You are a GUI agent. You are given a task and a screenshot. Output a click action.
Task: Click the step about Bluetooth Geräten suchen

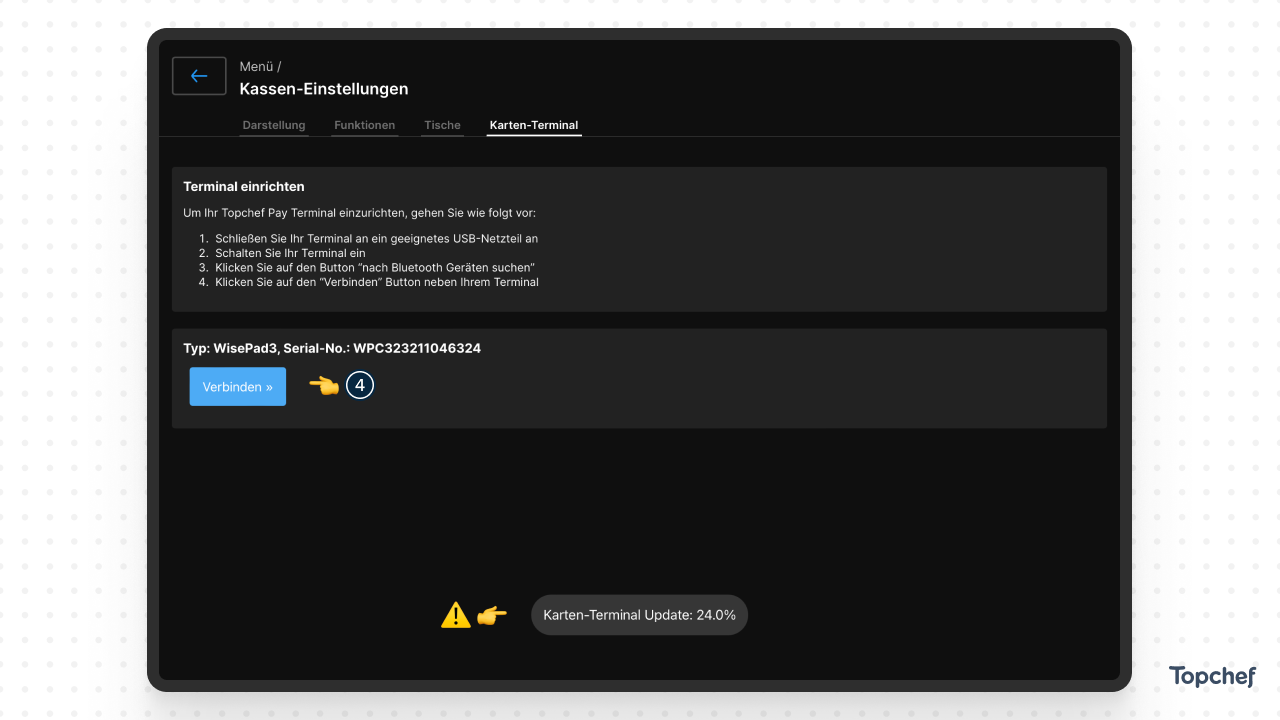375,268
